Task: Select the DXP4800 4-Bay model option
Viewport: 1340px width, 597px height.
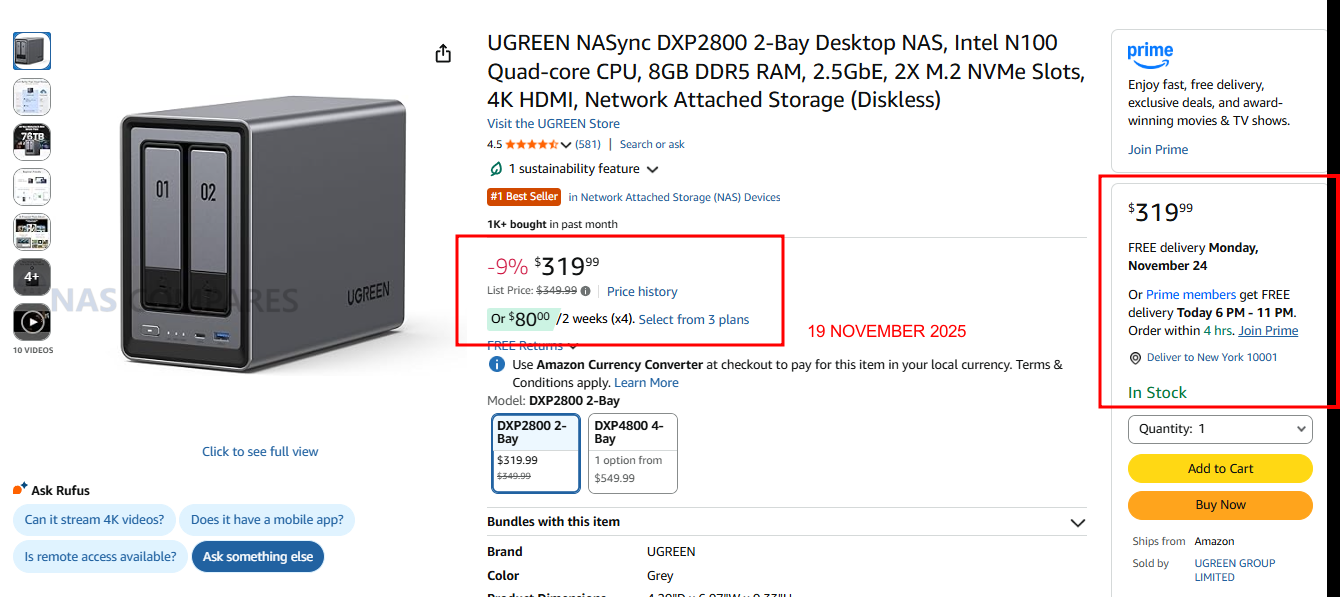Action: click(632, 453)
